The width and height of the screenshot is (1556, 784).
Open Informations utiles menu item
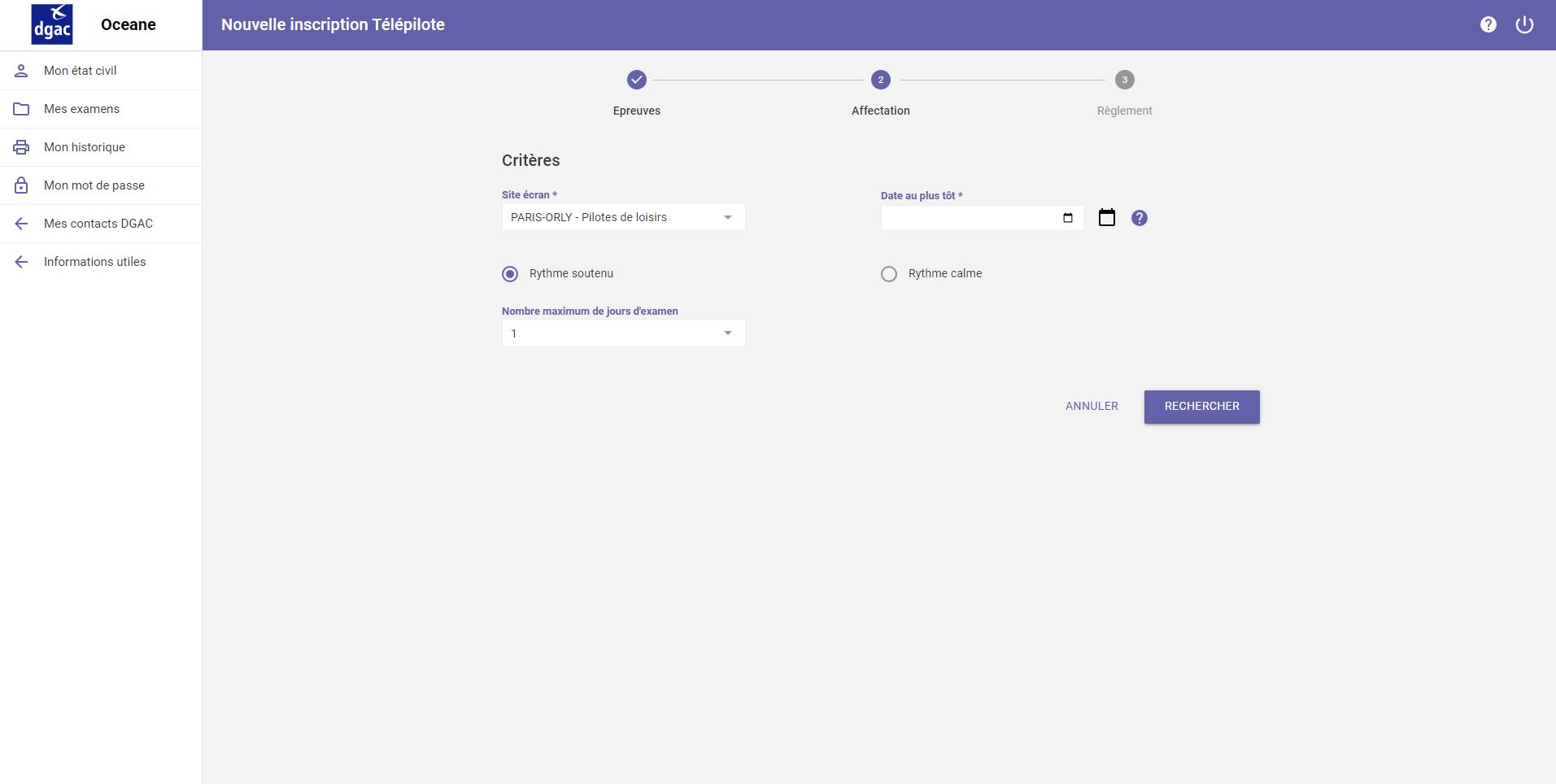(x=101, y=262)
